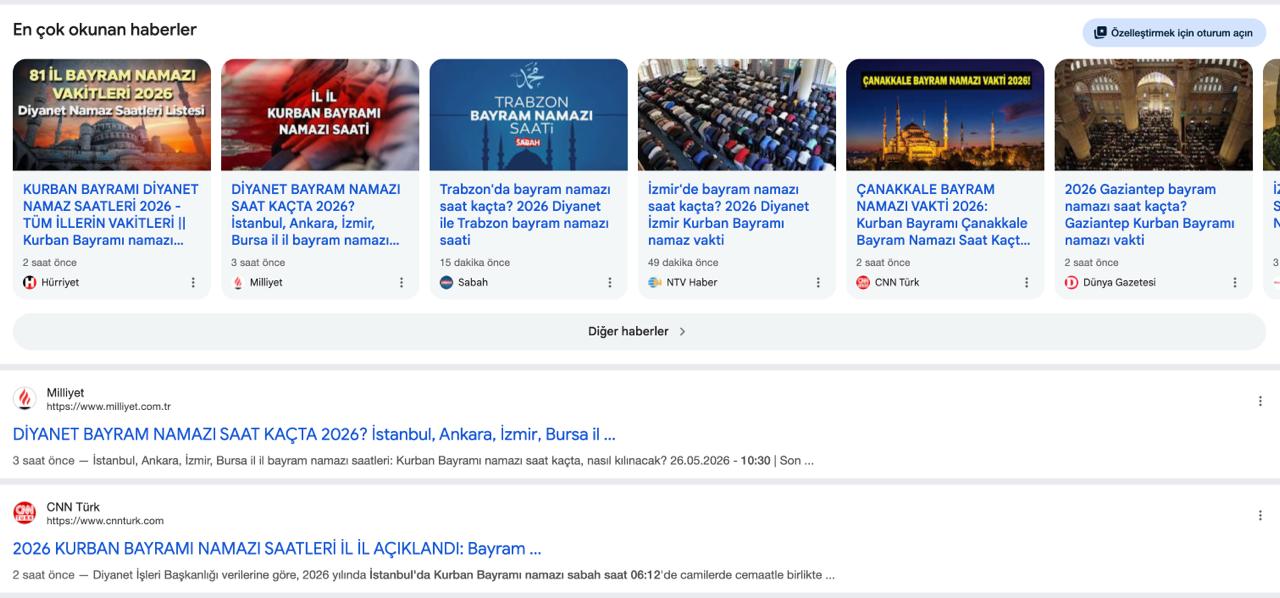Click the CNN Türk site name above the result URL
This screenshot has width=1280, height=598.
(x=74, y=507)
